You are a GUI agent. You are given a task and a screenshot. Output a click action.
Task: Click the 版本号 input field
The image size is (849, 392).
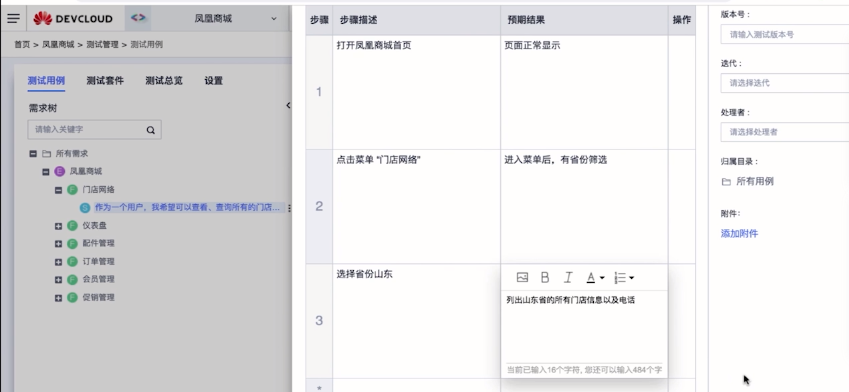pos(785,34)
